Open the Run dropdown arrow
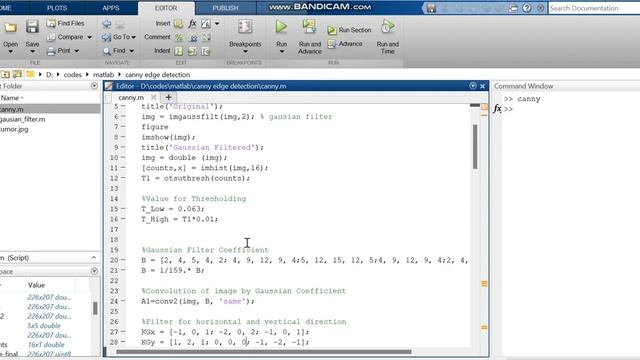Image resolution: width=640 pixels, height=360 pixels. tap(282, 52)
